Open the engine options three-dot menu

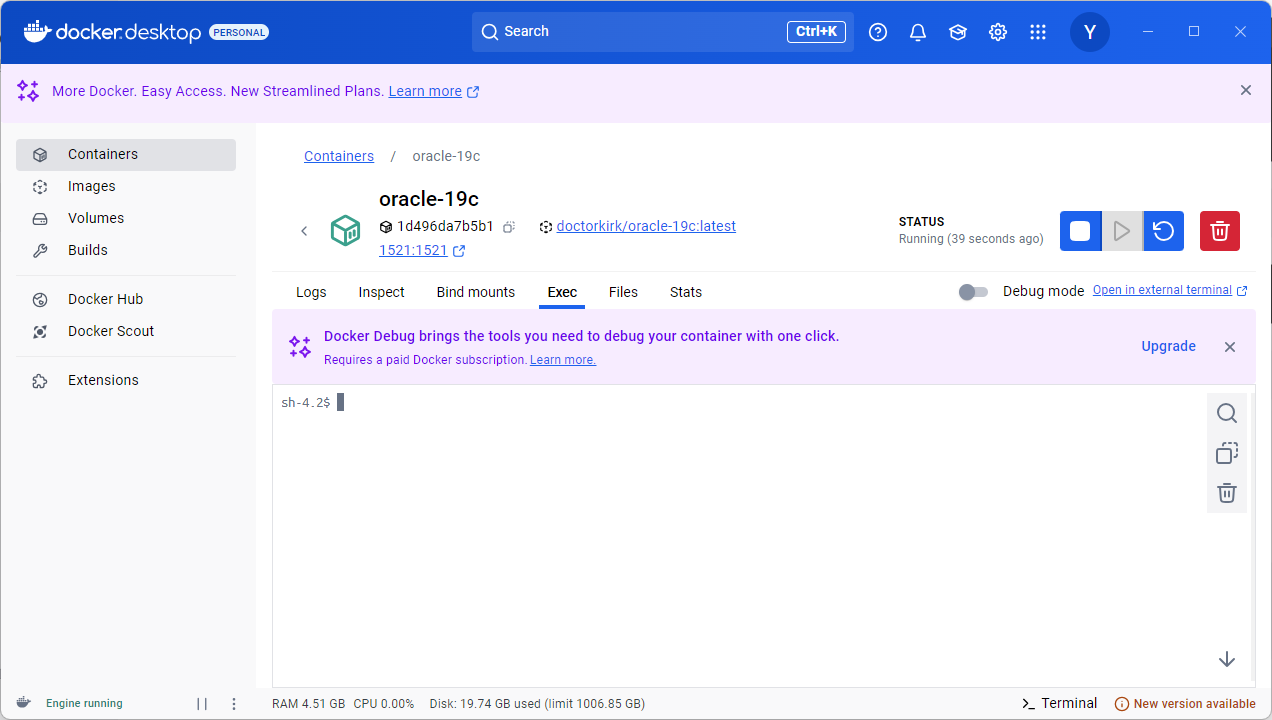pyautogui.click(x=234, y=704)
